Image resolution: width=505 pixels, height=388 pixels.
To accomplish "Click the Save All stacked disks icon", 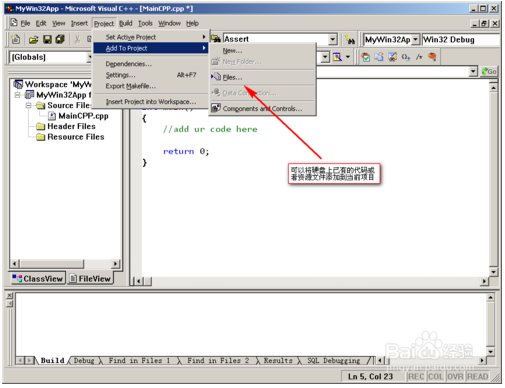I will [x=60, y=39].
